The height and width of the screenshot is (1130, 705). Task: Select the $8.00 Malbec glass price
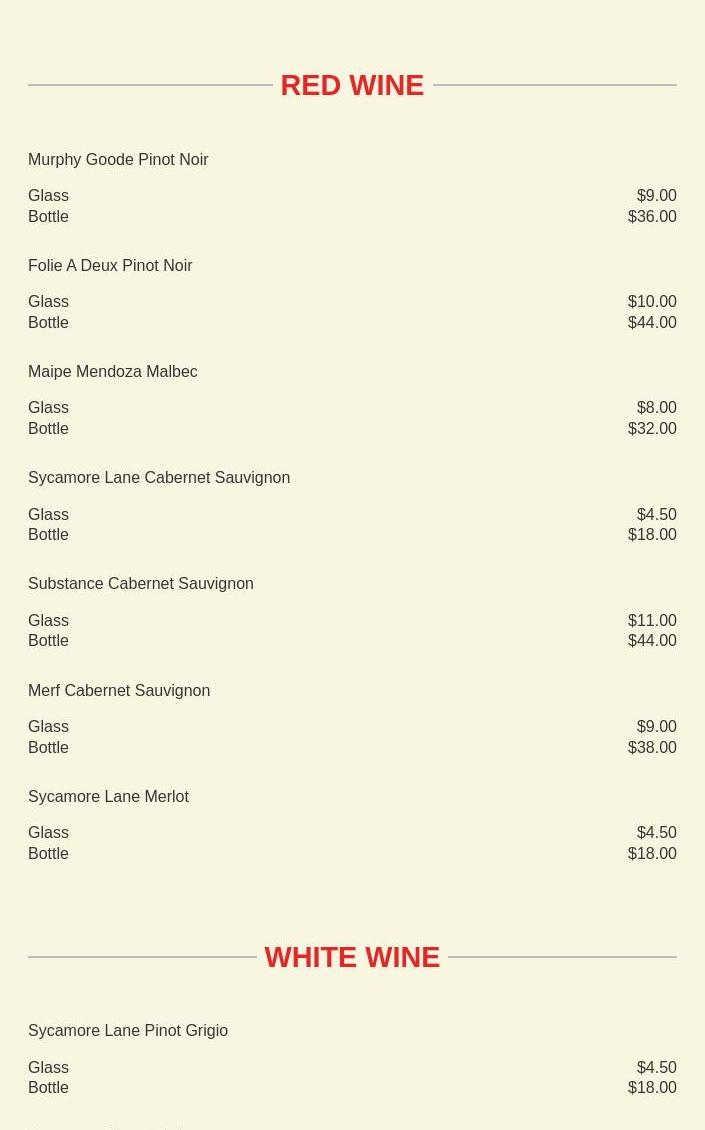click(656, 408)
